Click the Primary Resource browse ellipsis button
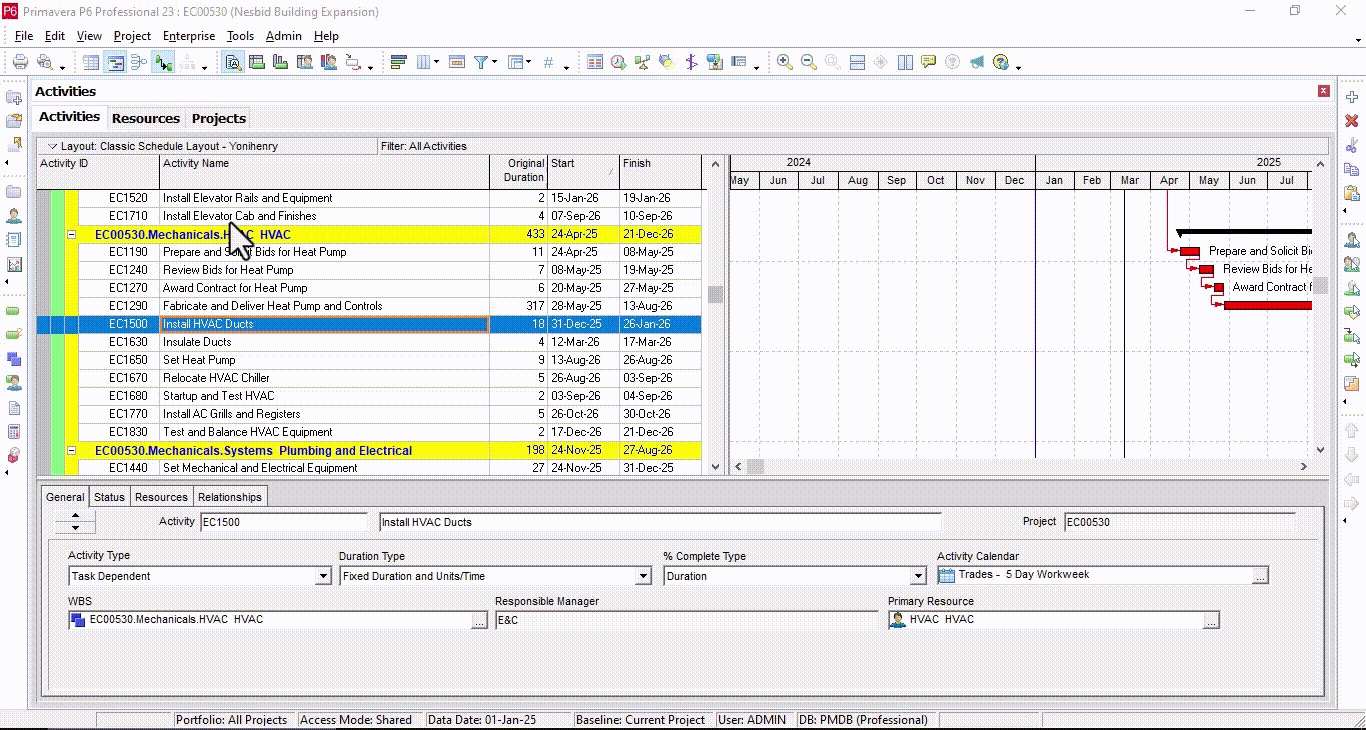Image resolution: width=1366 pixels, height=730 pixels. pyautogui.click(x=1211, y=620)
